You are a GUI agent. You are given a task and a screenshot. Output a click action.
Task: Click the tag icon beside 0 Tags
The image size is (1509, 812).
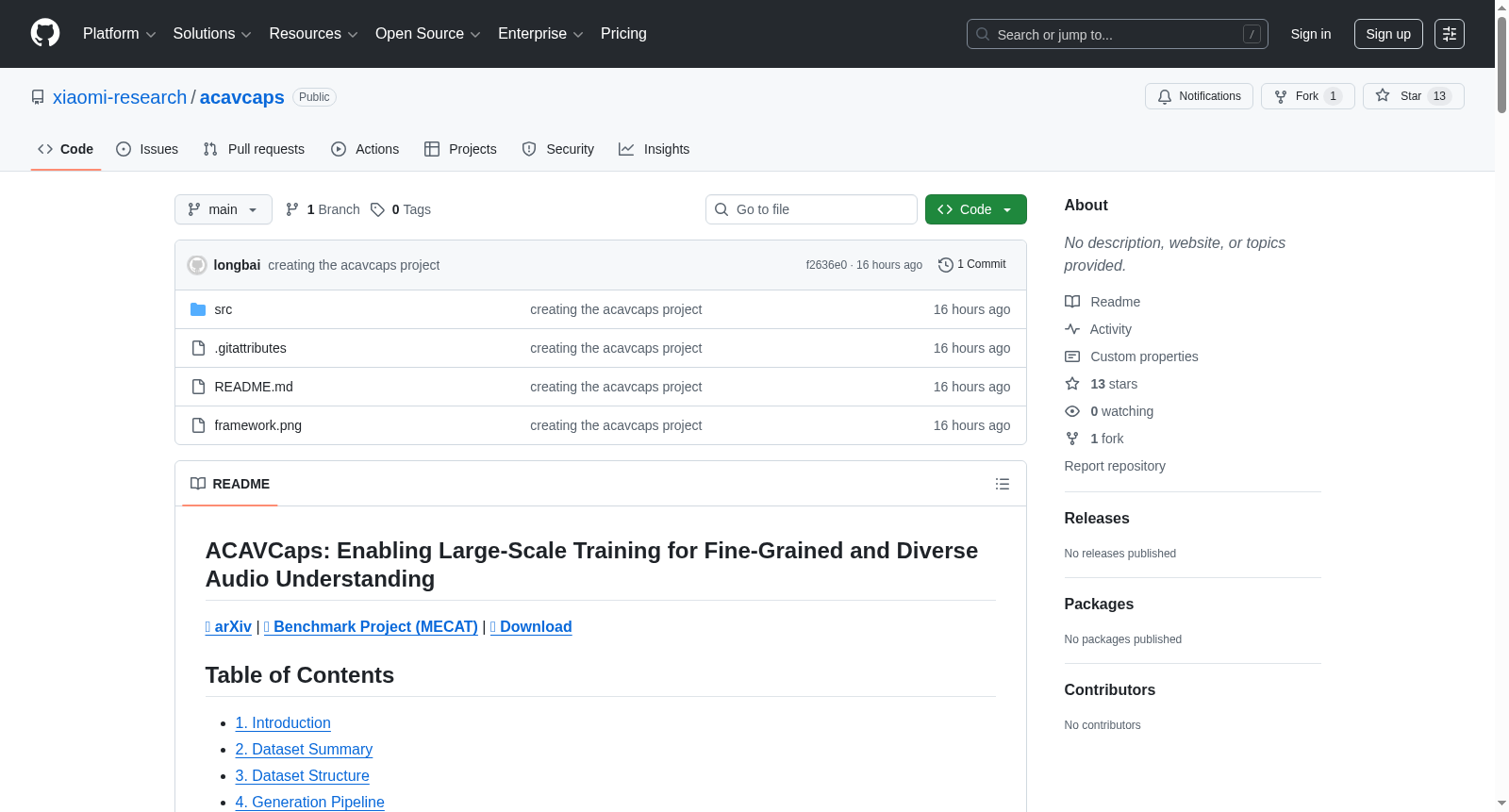click(x=377, y=209)
